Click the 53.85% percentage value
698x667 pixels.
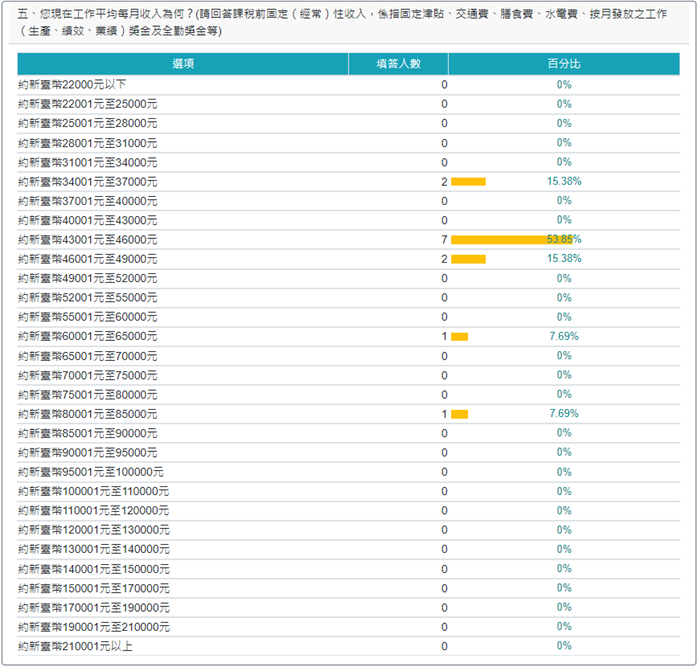[x=564, y=240]
